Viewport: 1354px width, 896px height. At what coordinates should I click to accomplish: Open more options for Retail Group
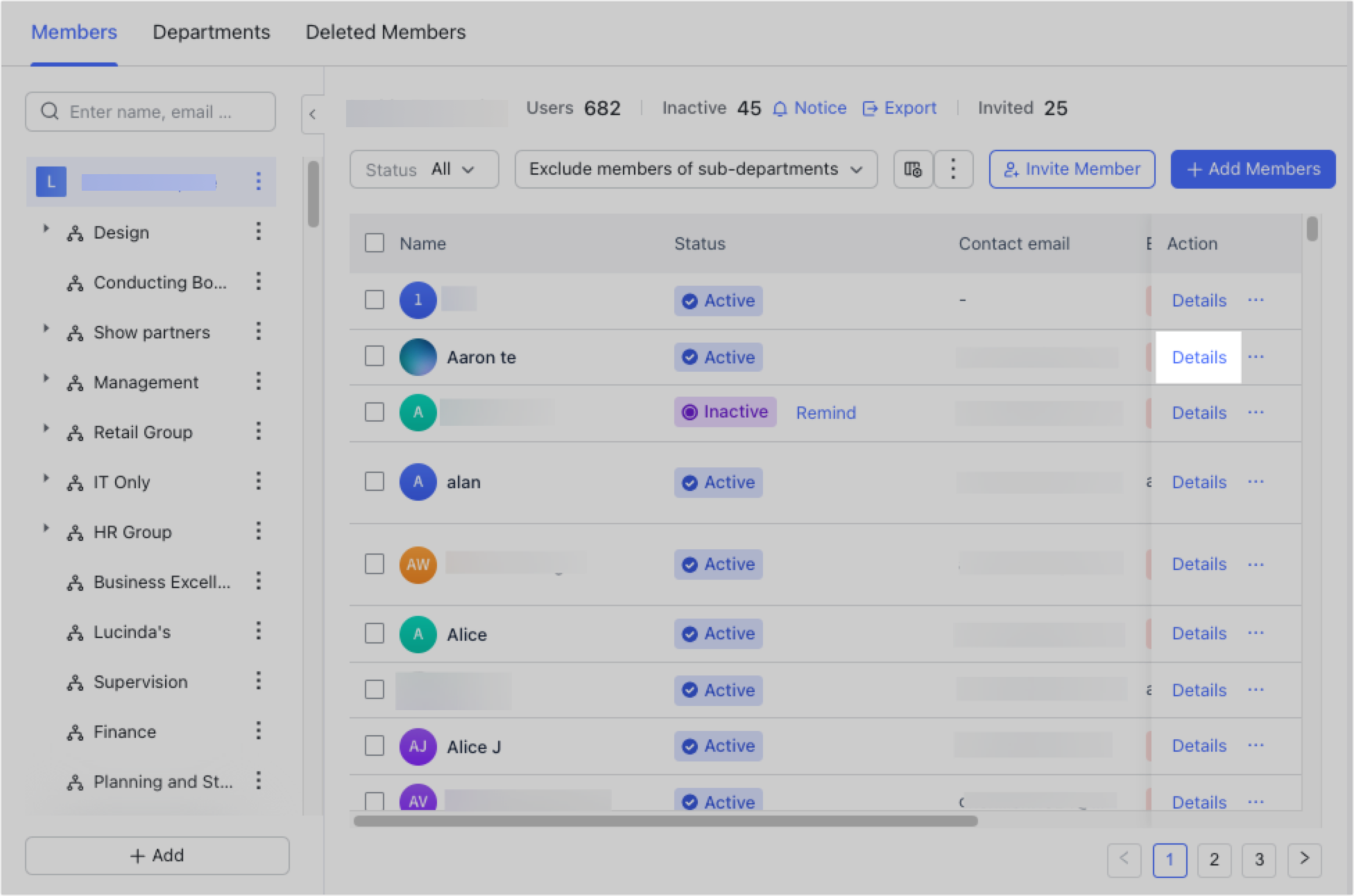(258, 431)
